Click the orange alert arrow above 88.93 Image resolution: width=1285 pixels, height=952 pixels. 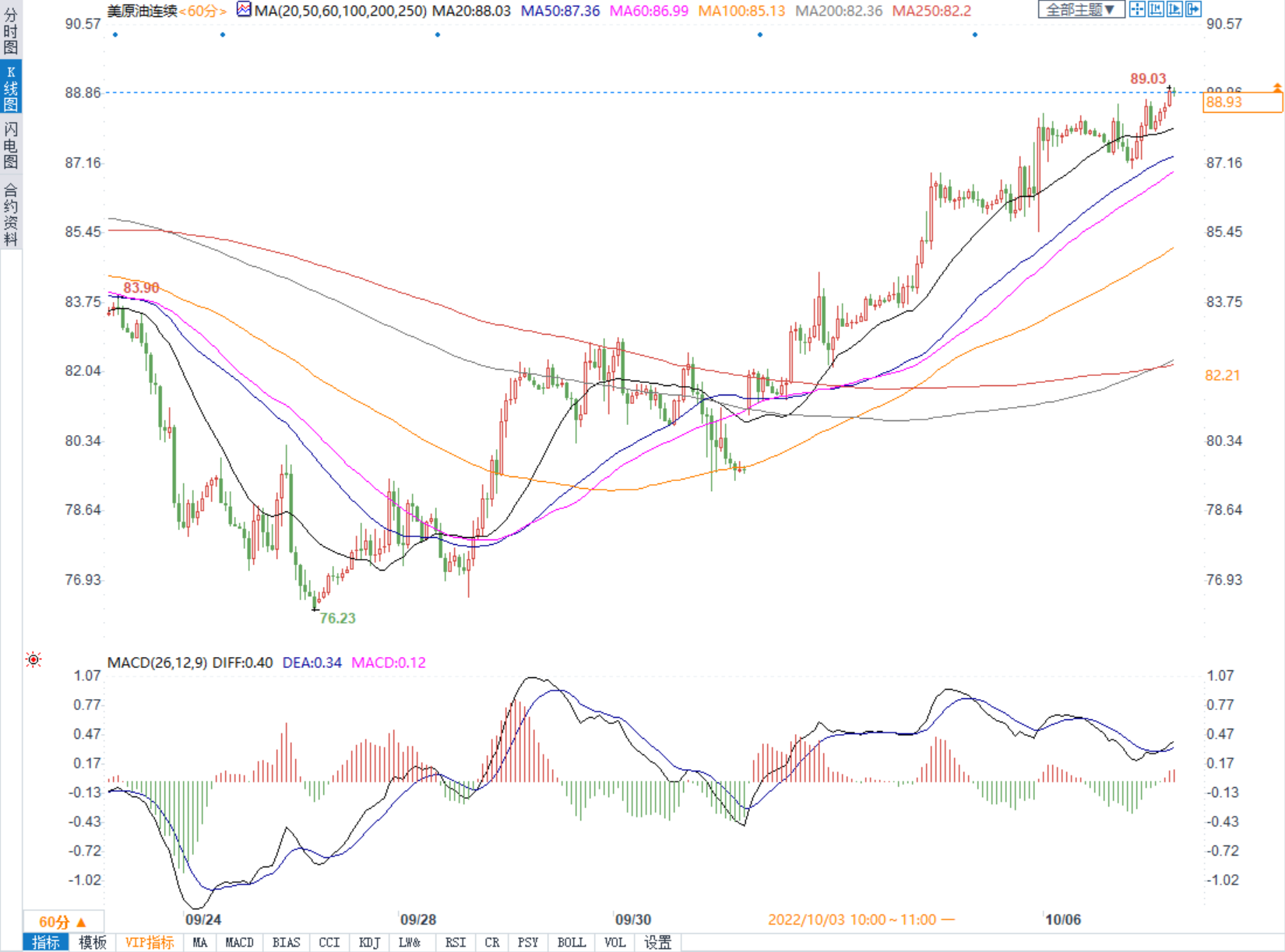click(1277, 87)
